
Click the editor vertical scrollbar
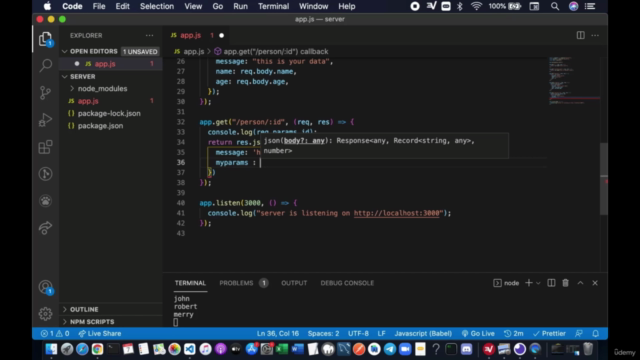603,179
